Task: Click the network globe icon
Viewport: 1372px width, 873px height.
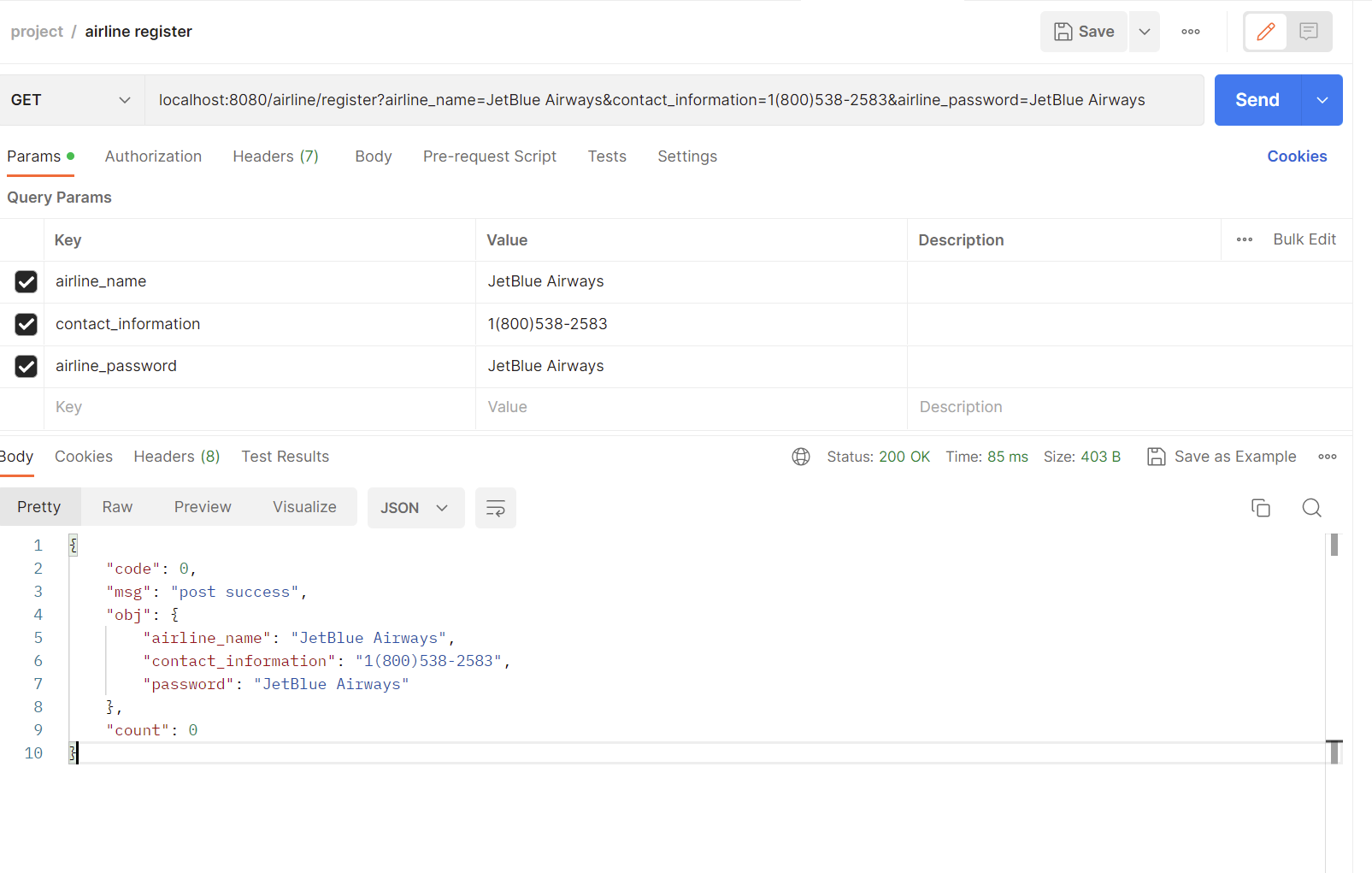Action: click(801, 457)
